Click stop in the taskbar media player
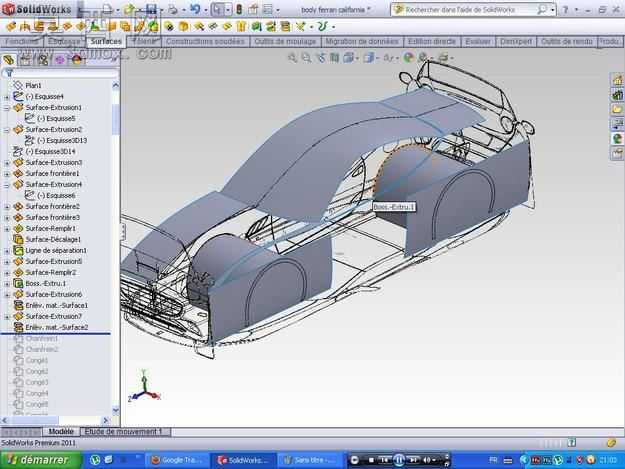Image resolution: width=625 pixels, height=469 pixels. (x=371, y=460)
